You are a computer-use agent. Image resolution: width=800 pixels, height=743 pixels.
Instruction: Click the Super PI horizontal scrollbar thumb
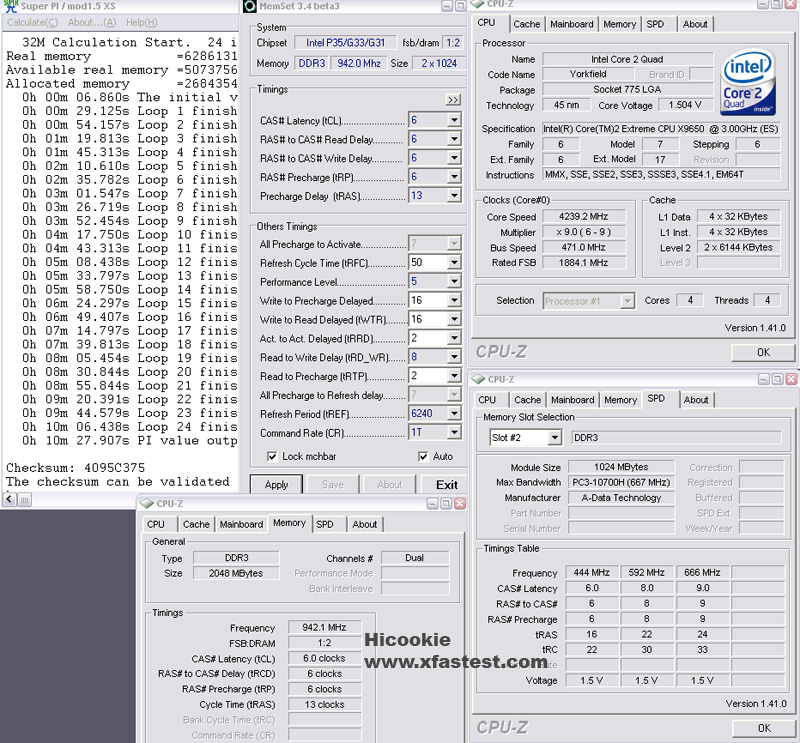[24, 500]
